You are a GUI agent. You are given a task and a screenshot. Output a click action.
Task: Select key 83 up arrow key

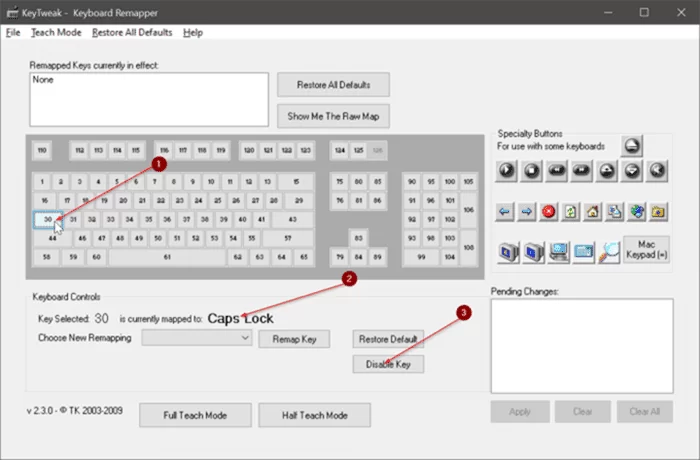(x=358, y=238)
